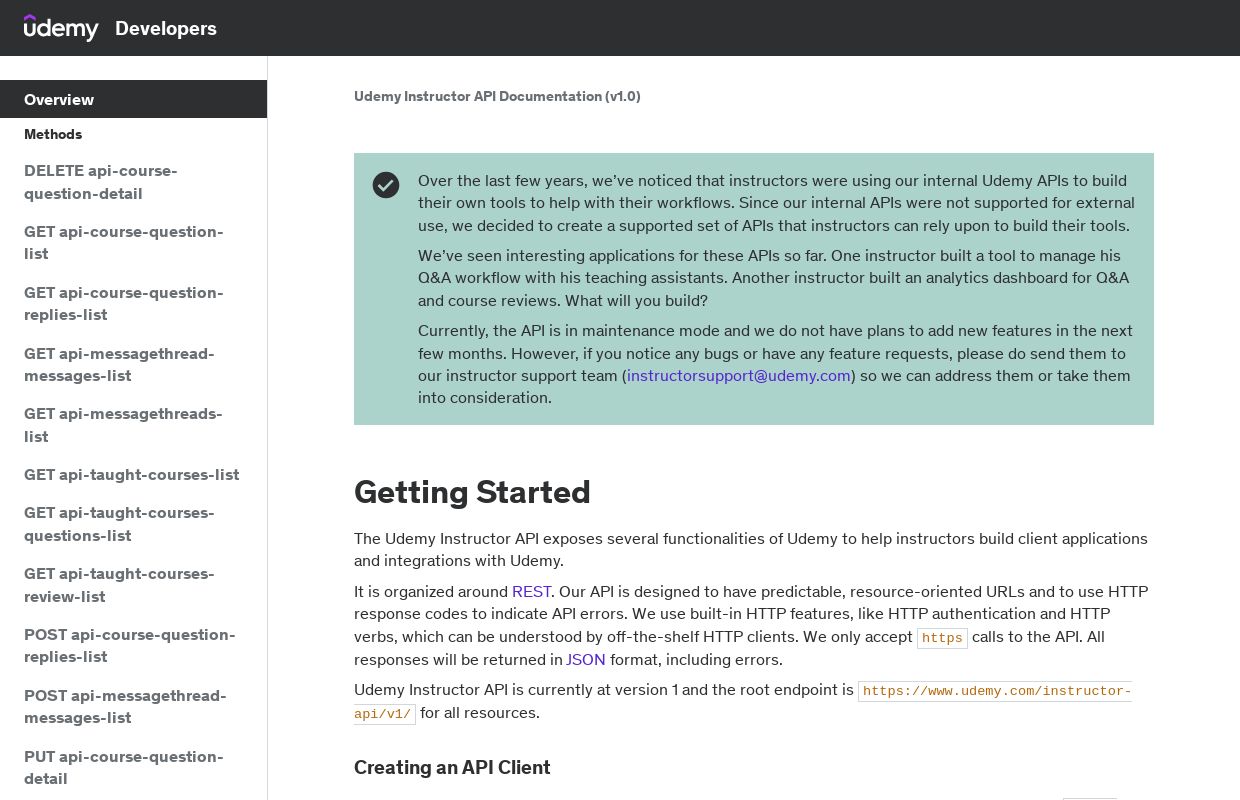This screenshot has width=1240, height=800.
Task: Open DELETE api-course-question-detail method
Action: point(101,182)
